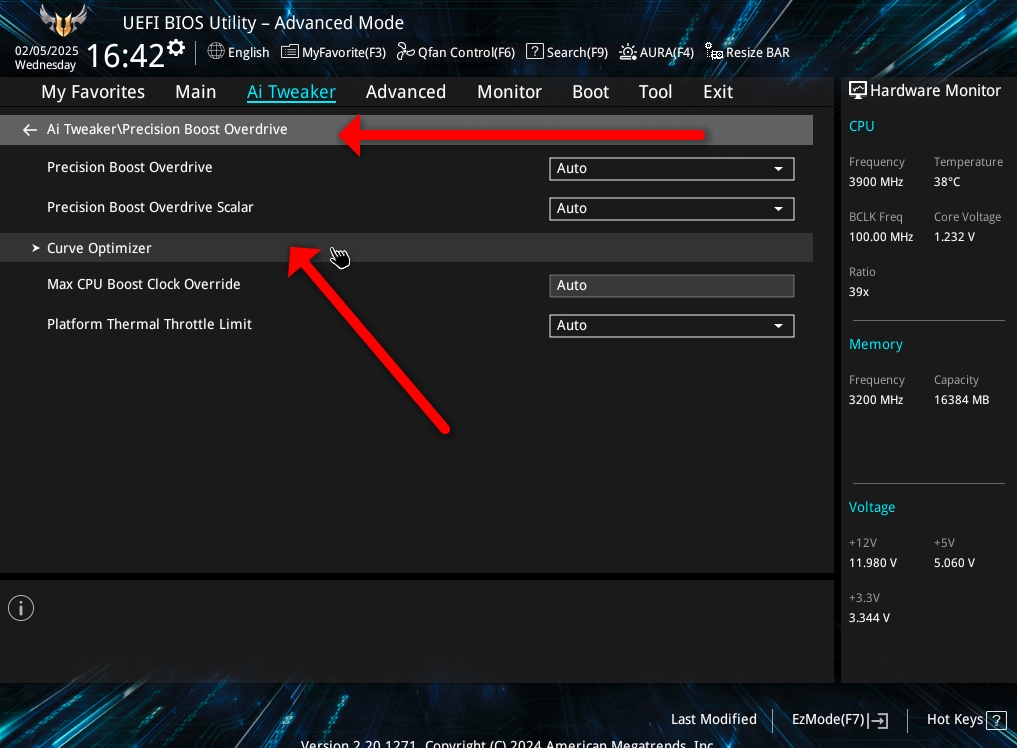Click the Core Voltage value 1.232 V
Screen dimensions: 1017x748
(x=954, y=237)
